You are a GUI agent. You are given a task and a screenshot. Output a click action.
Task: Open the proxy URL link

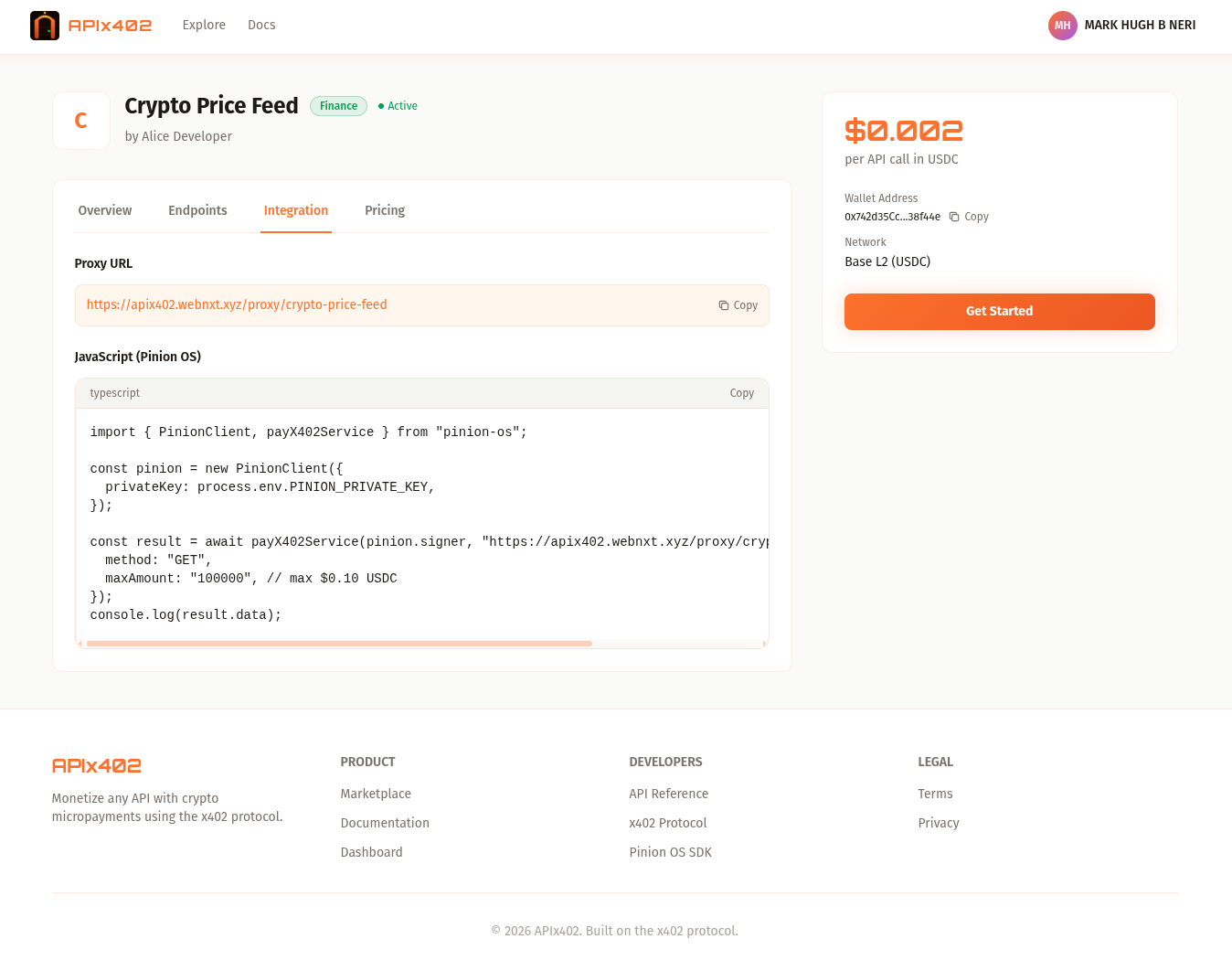[x=237, y=305]
